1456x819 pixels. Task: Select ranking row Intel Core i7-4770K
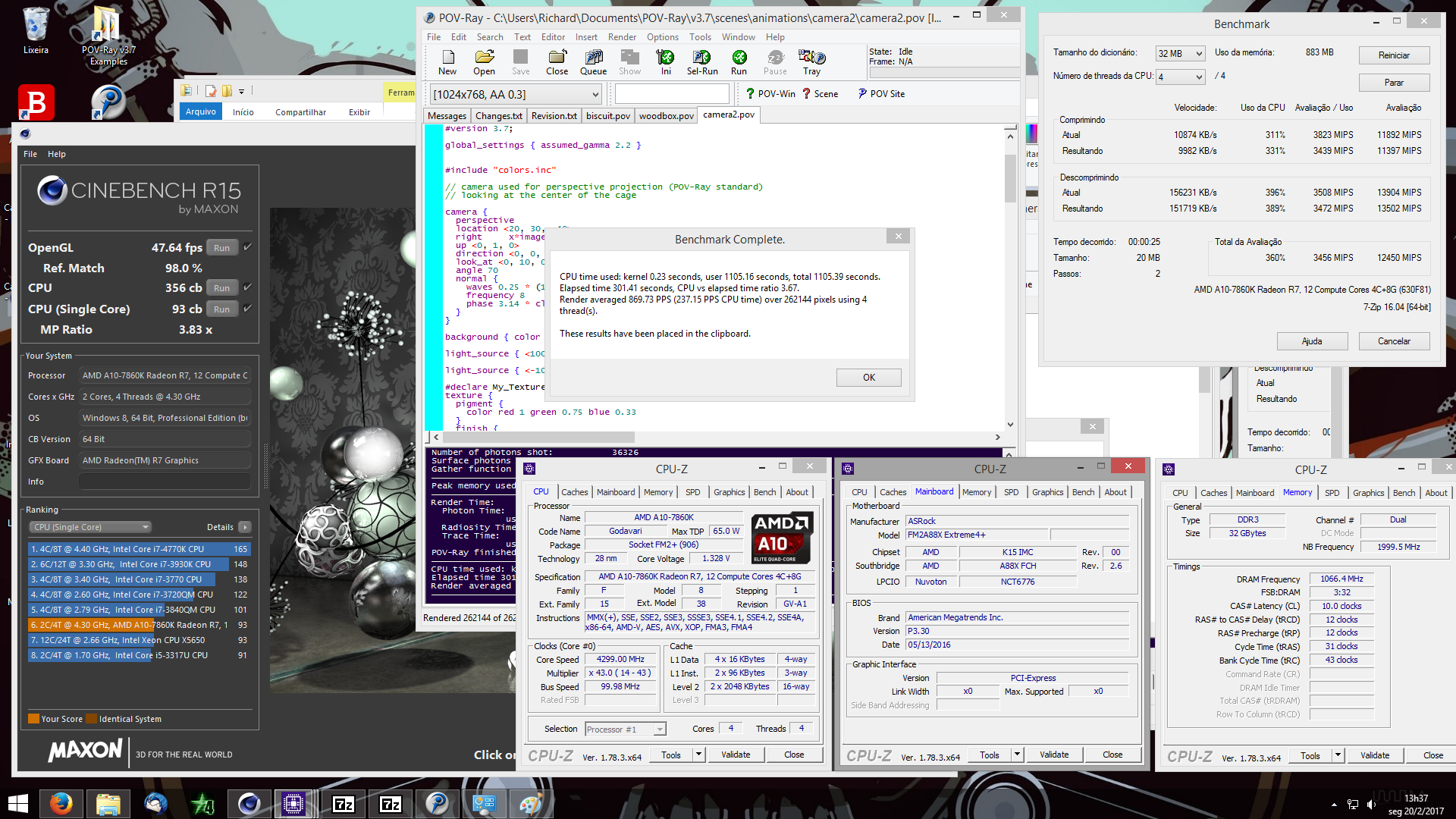pyautogui.click(x=140, y=549)
